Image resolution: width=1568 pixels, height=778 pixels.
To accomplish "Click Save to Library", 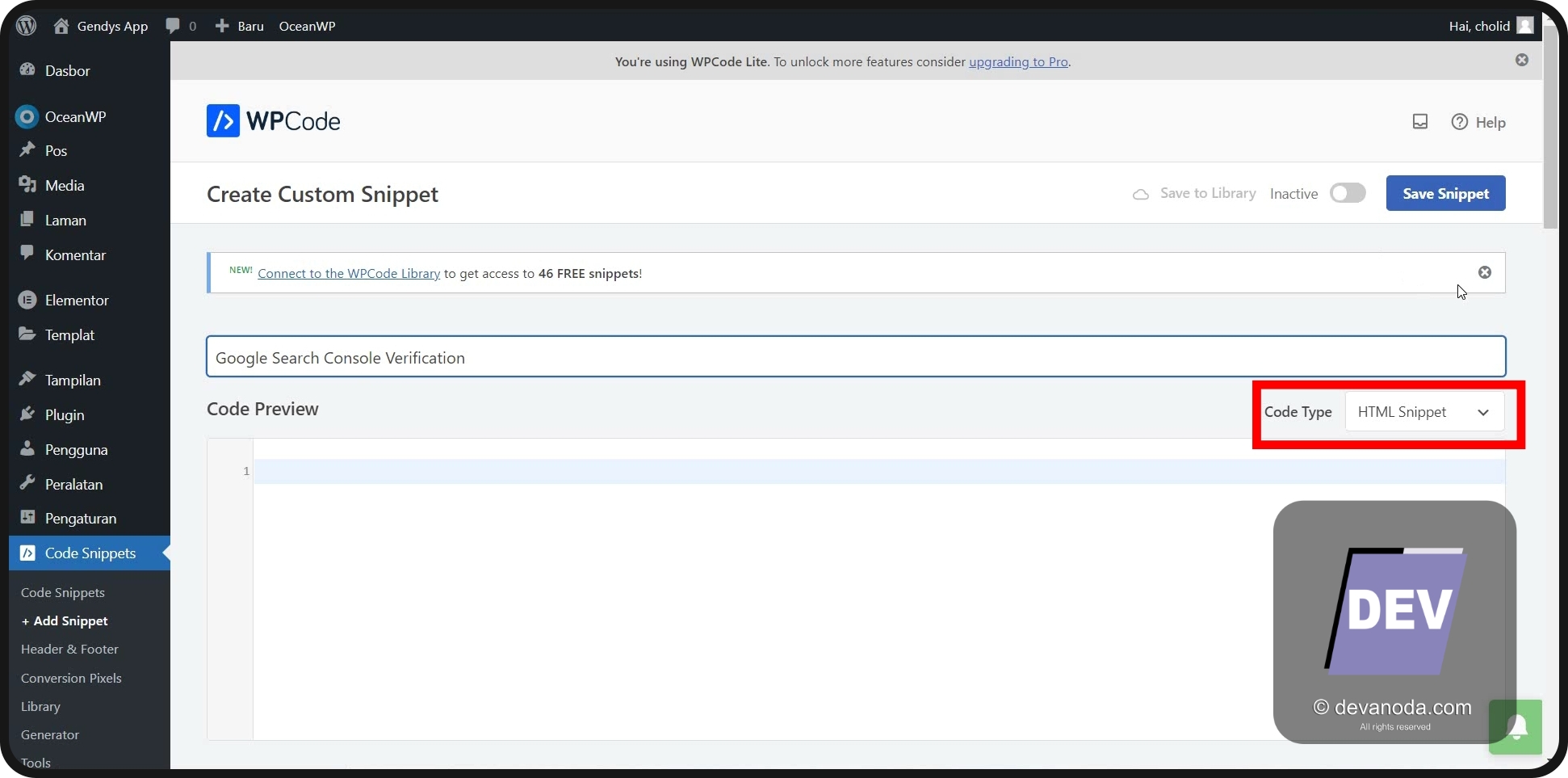I will [x=1194, y=193].
